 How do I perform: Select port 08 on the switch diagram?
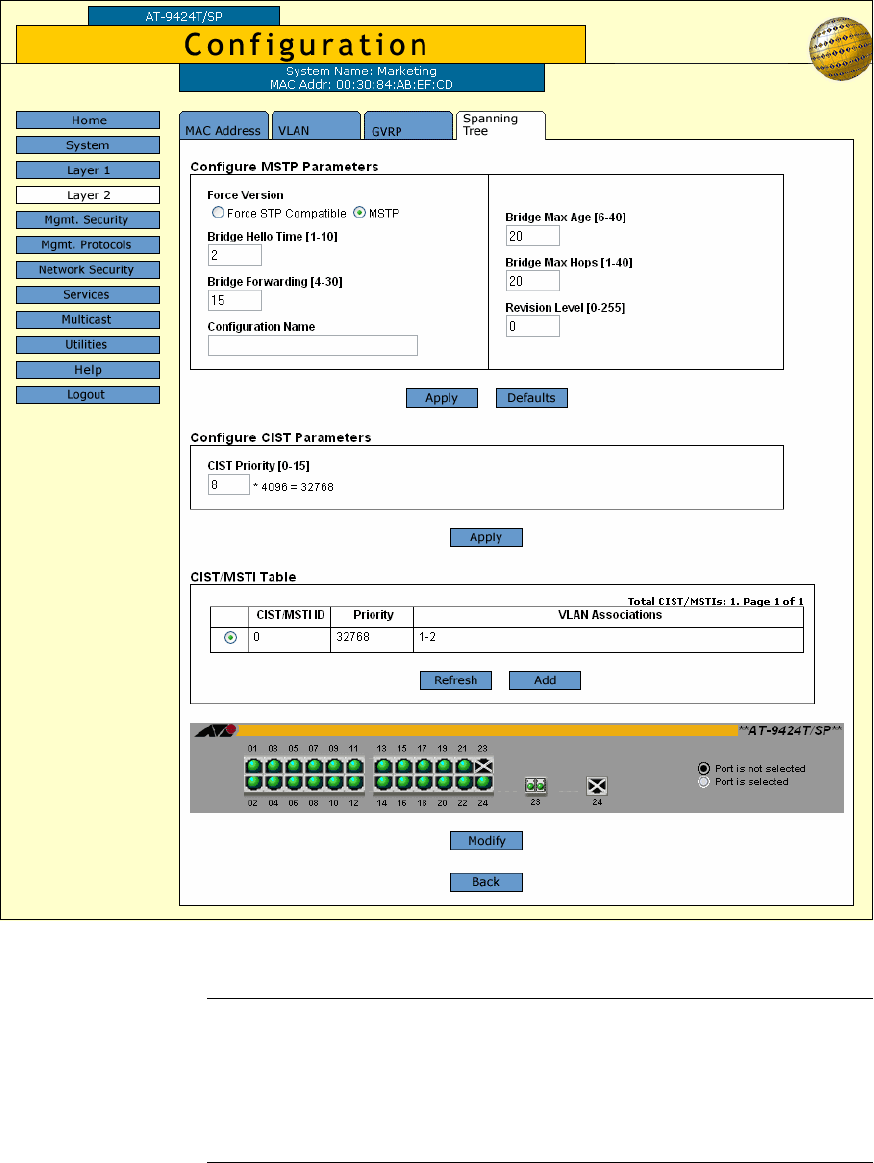coord(314,783)
